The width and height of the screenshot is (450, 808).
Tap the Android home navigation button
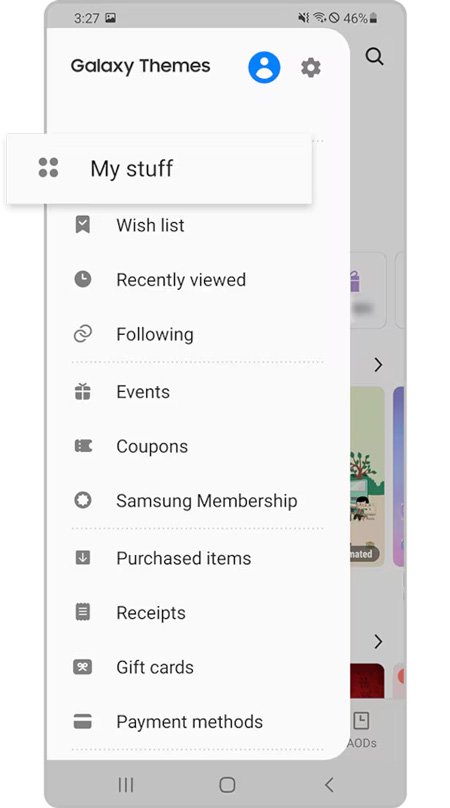pyautogui.click(x=227, y=785)
